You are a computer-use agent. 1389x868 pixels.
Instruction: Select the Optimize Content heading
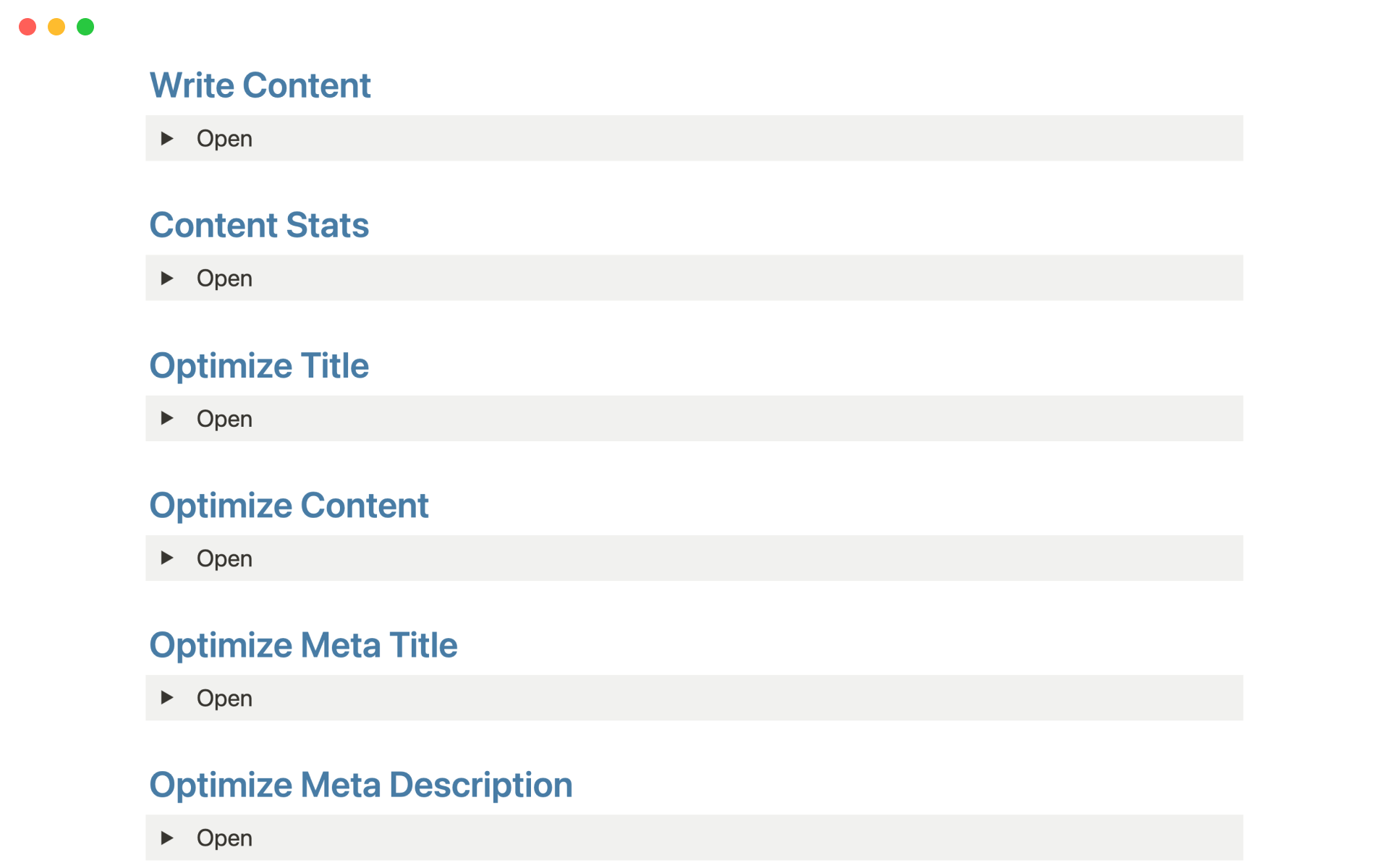(289, 505)
